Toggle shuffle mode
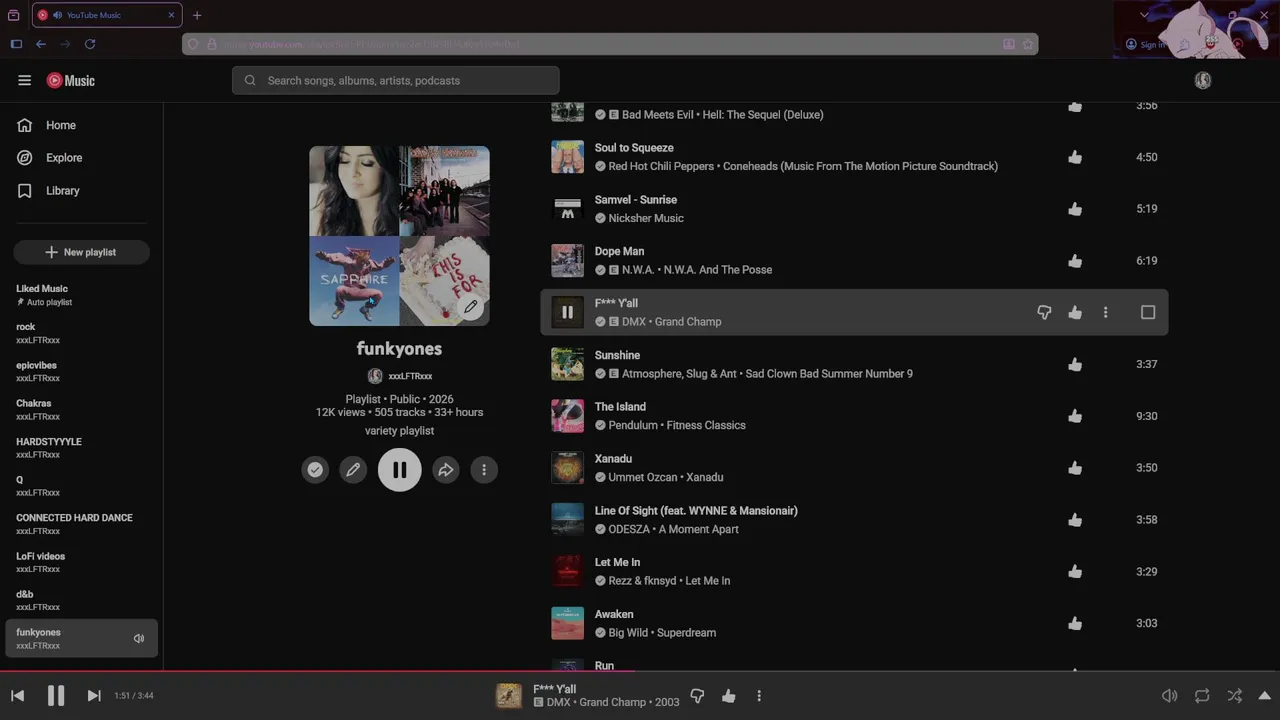The image size is (1280, 720). tap(1235, 696)
